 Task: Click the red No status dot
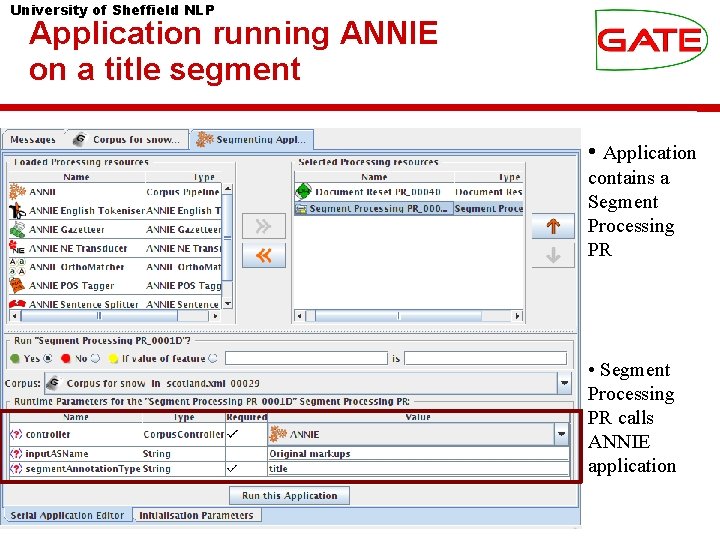65,358
